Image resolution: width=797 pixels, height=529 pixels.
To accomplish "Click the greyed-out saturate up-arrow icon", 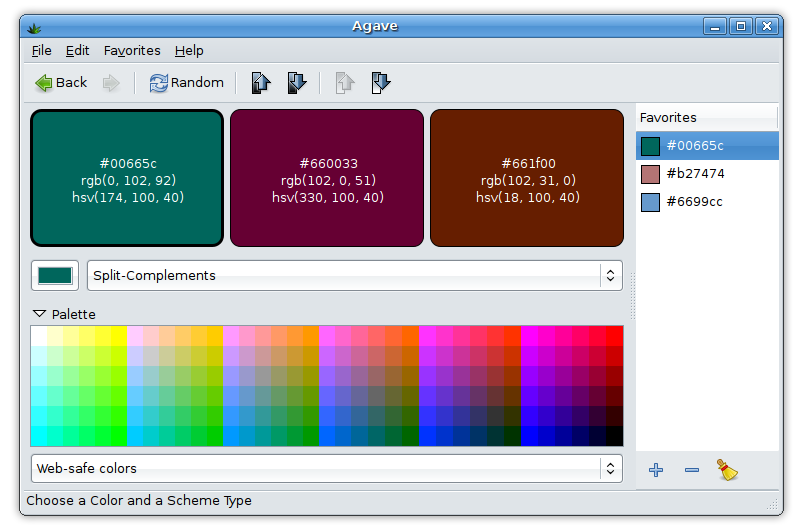I will pos(345,83).
